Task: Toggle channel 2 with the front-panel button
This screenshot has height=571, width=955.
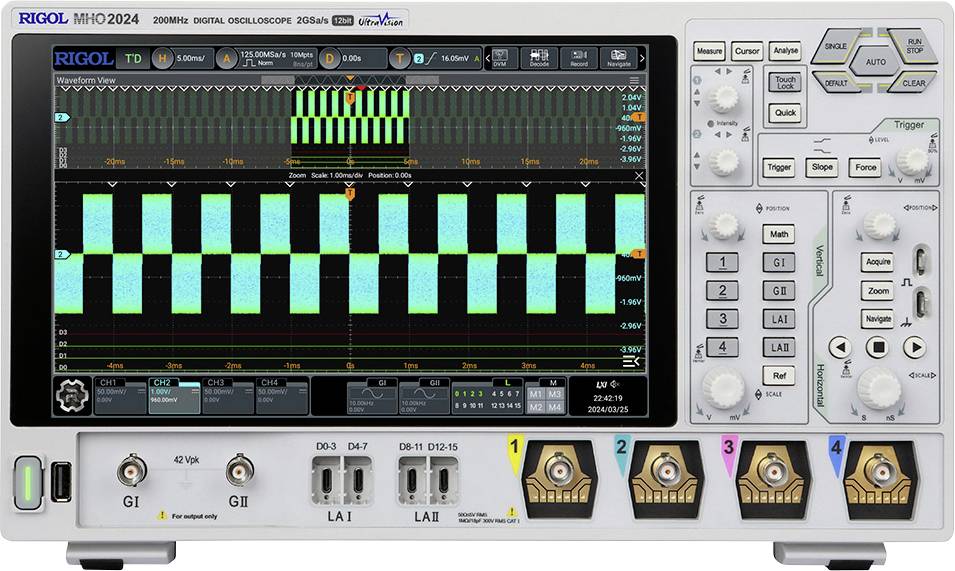Action: pos(722,291)
